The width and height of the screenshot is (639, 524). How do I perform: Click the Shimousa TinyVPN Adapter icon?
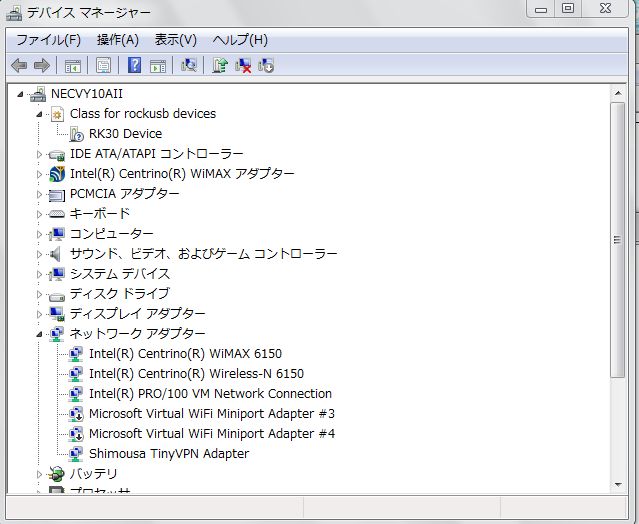tap(76, 454)
